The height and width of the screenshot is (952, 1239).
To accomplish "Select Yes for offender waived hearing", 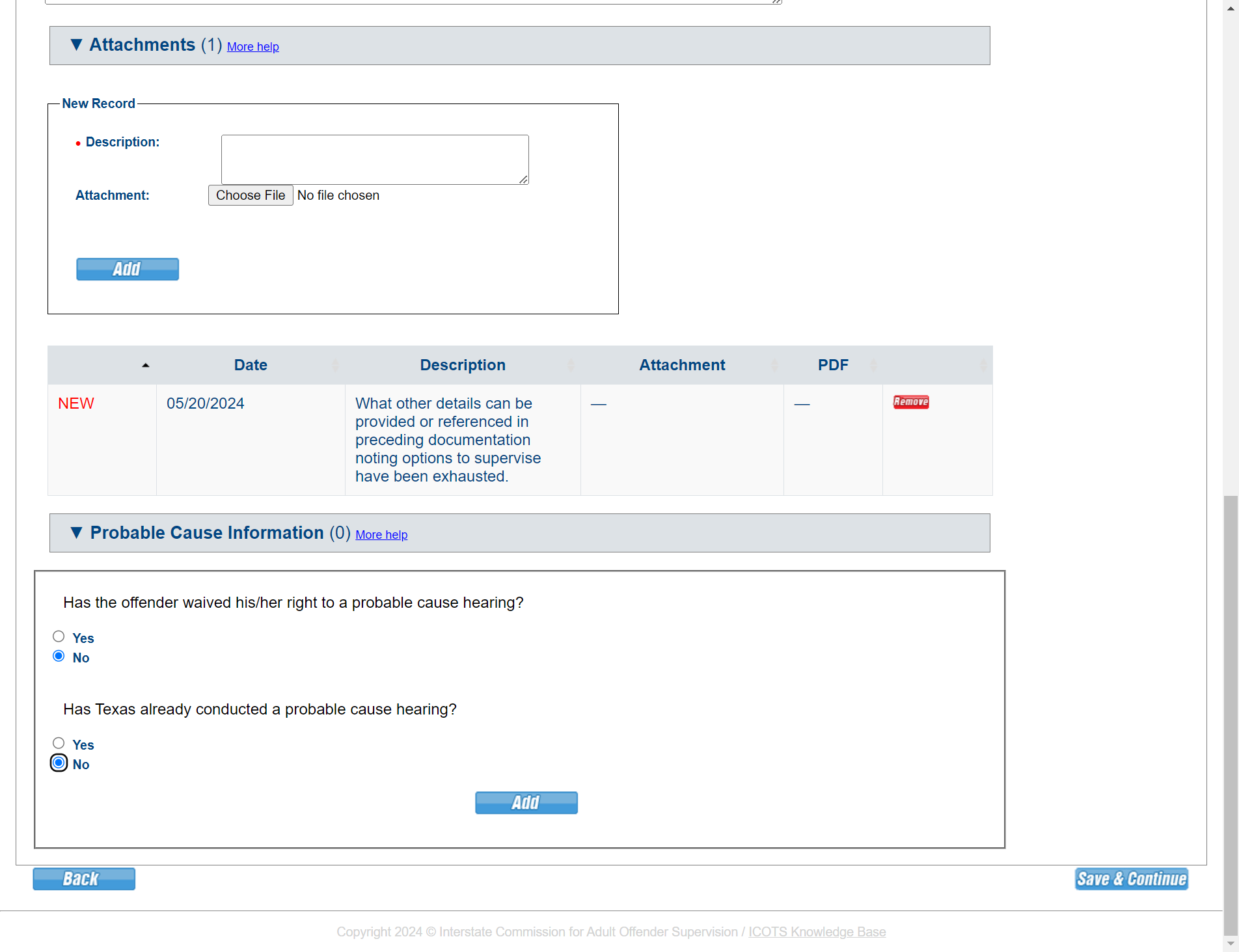I will 59,636.
